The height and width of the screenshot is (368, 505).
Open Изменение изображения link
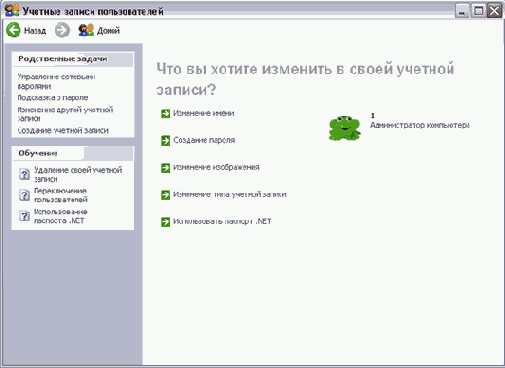tap(216, 167)
